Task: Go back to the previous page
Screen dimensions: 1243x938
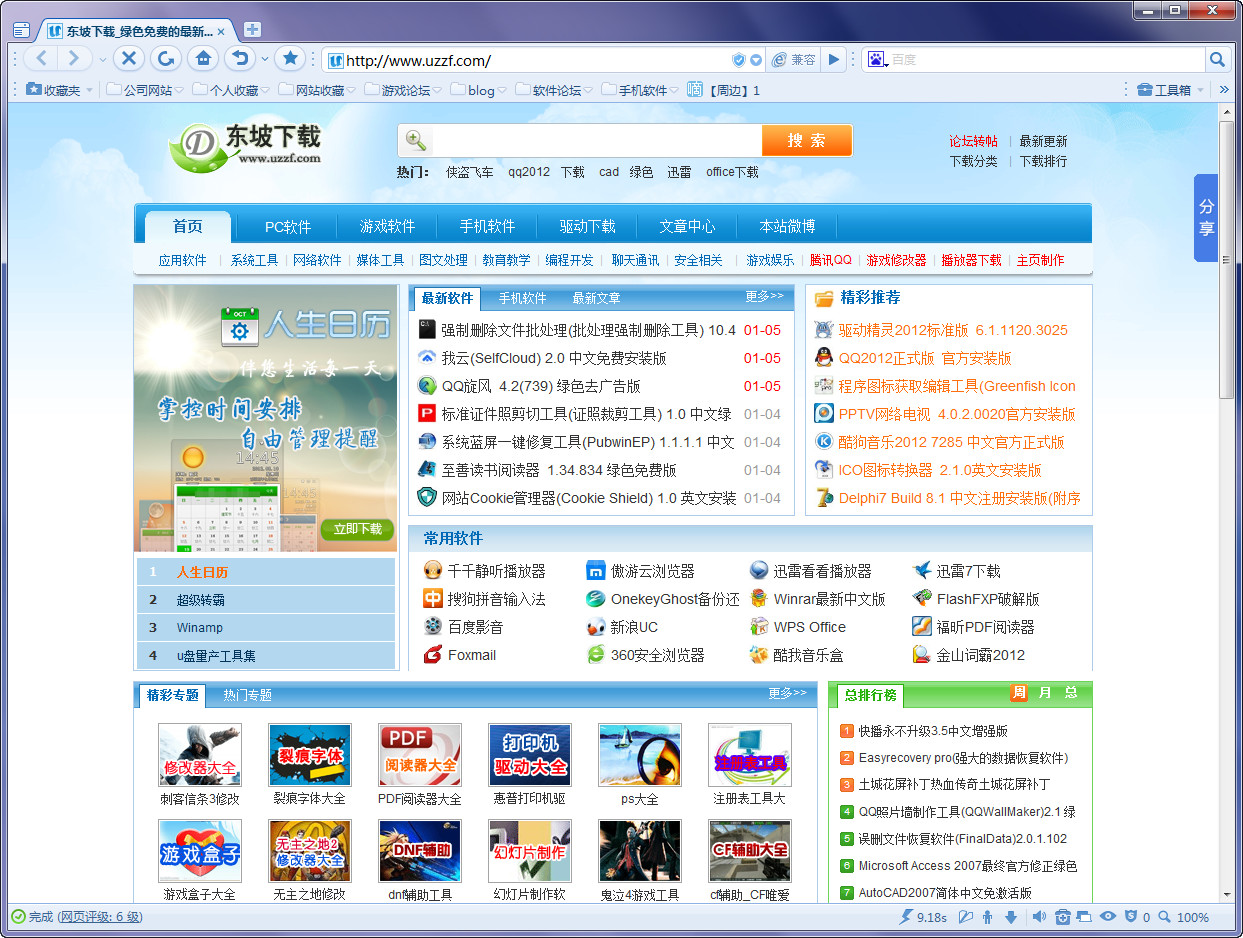Action: click(42, 59)
